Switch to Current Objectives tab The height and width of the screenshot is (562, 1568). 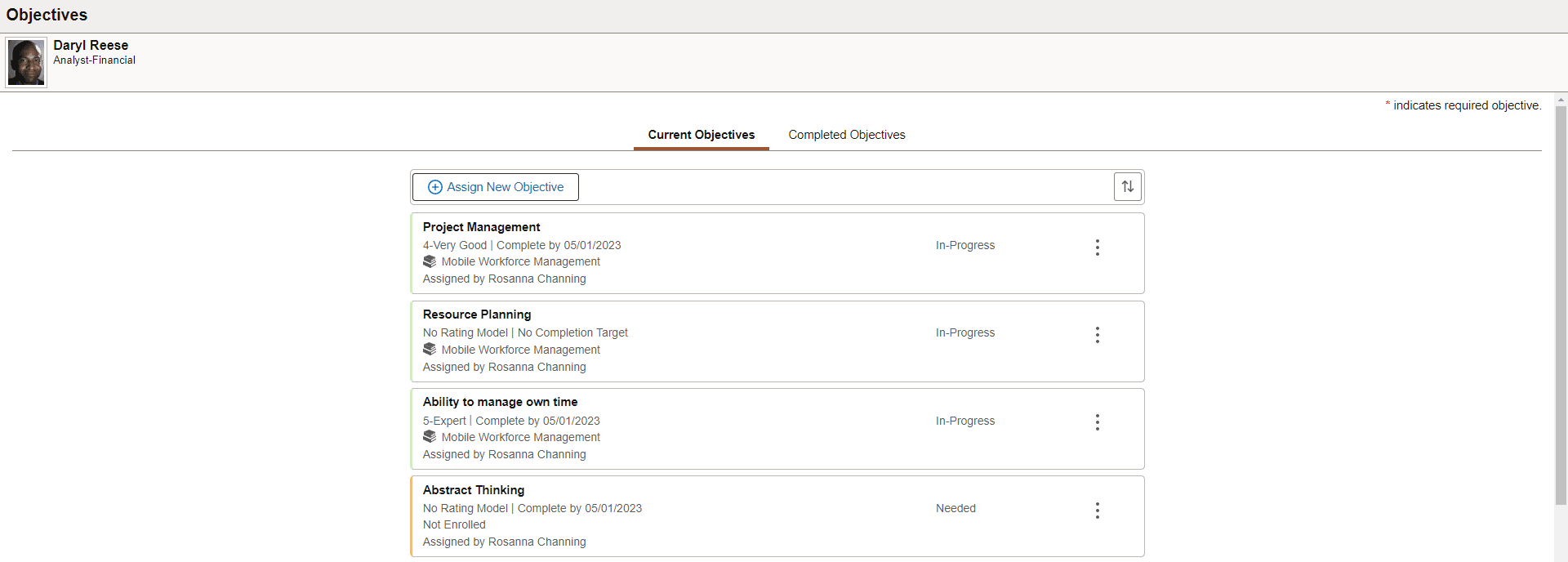tap(702, 135)
